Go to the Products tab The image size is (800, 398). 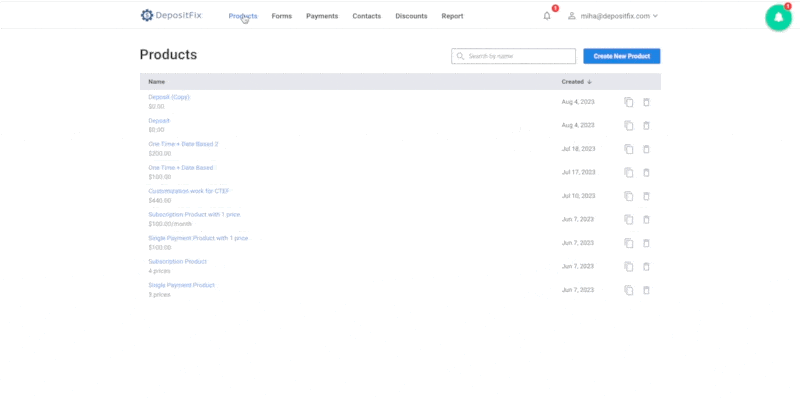point(243,16)
